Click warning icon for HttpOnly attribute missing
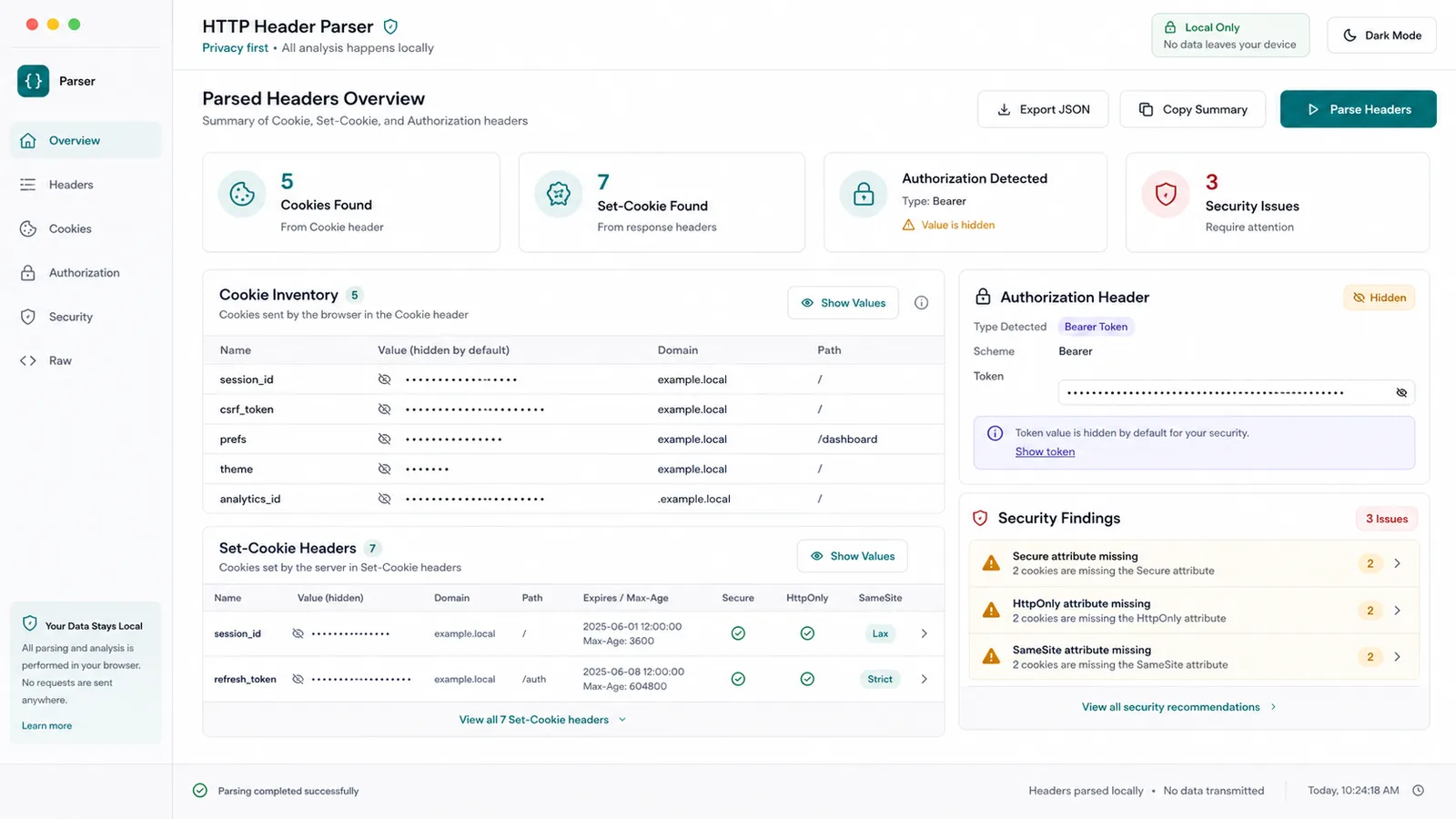 tap(991, 611)
